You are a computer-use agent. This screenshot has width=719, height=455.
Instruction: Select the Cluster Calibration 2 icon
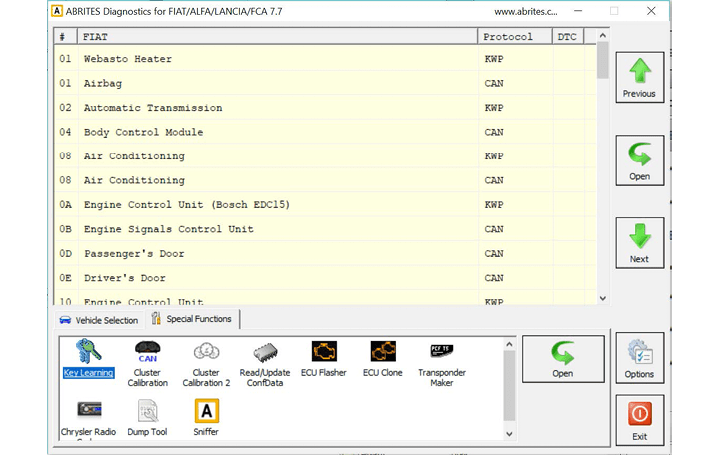click(x=206, y=353)
